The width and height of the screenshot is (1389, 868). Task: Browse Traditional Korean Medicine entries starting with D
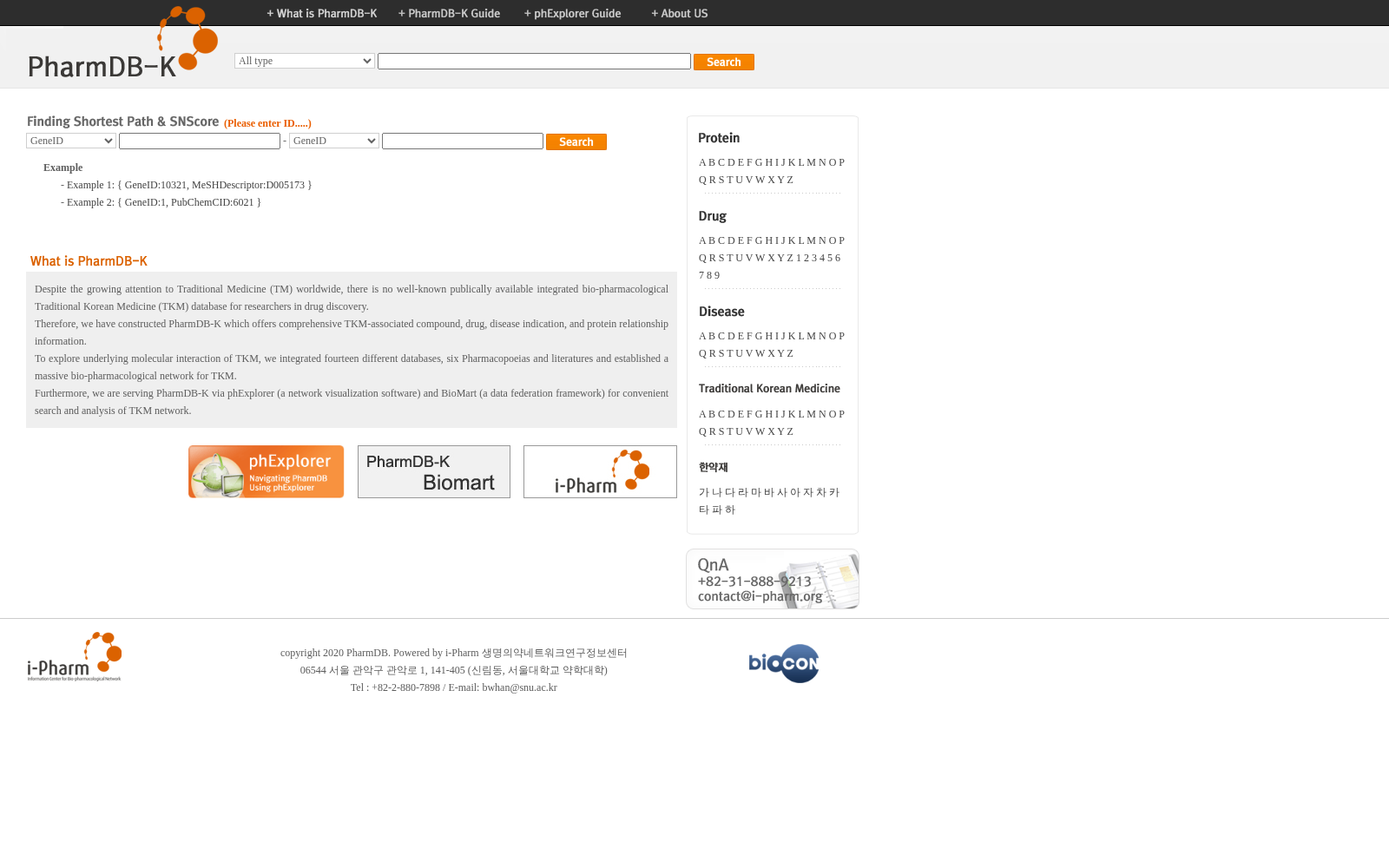[x=731, y=414]
